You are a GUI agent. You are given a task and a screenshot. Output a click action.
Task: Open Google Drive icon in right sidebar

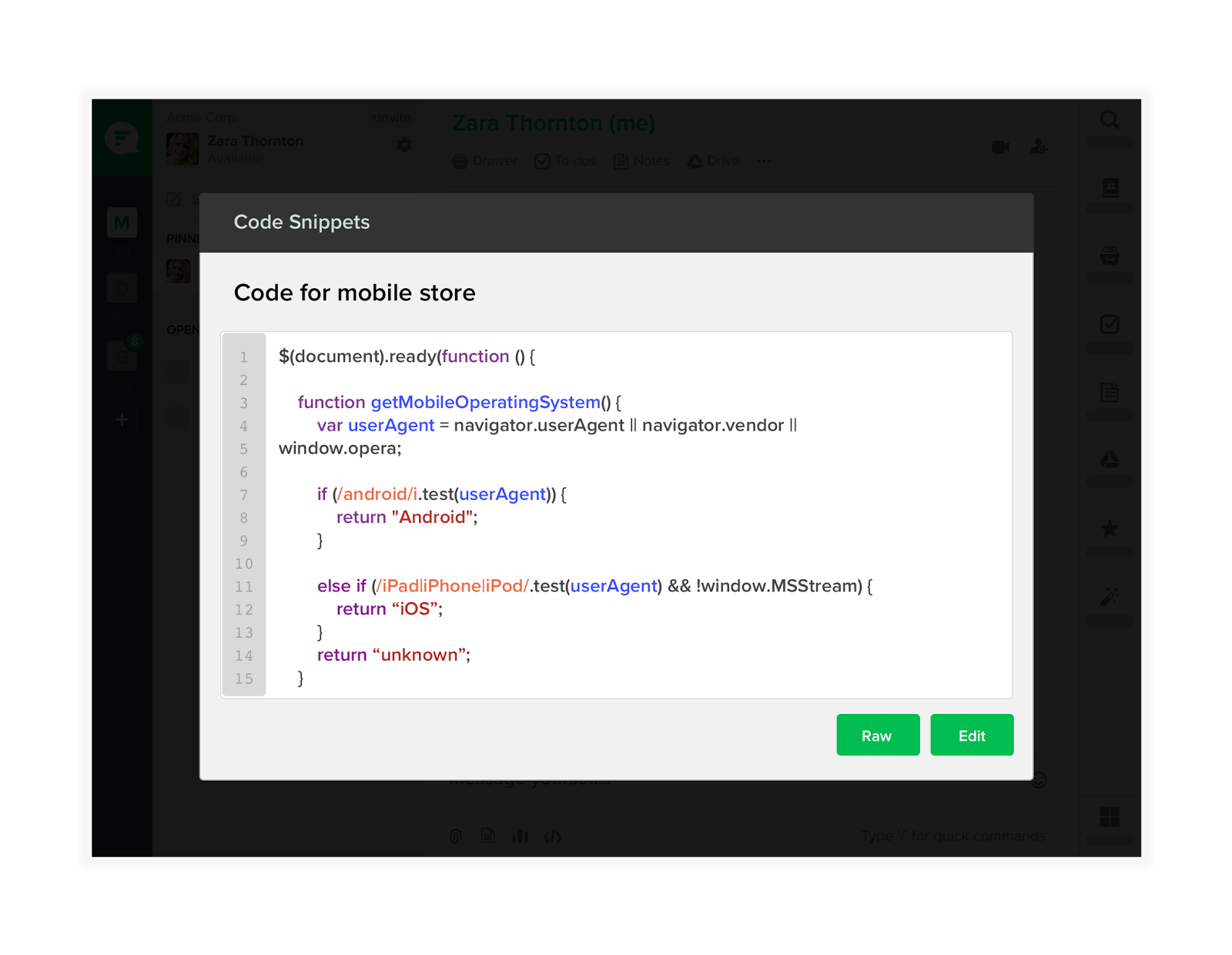click(x=1110, y=460)
